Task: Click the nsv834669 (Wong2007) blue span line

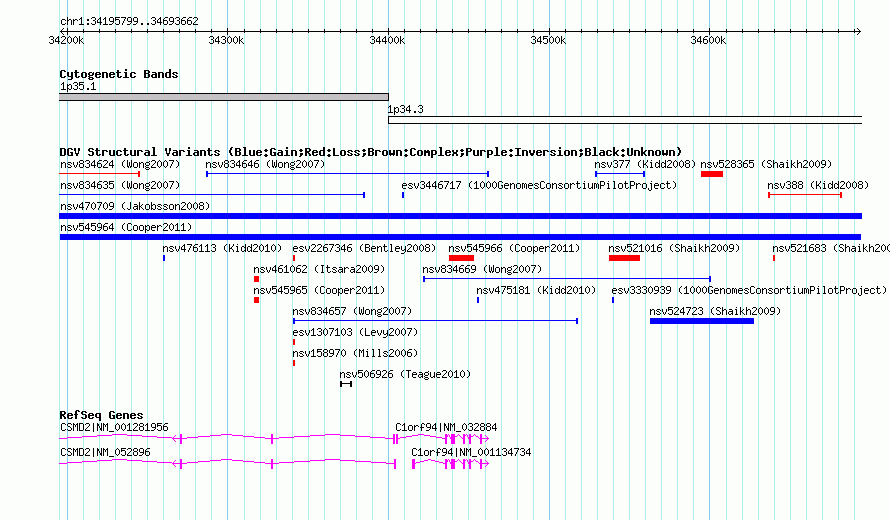Action: (567, 279)
